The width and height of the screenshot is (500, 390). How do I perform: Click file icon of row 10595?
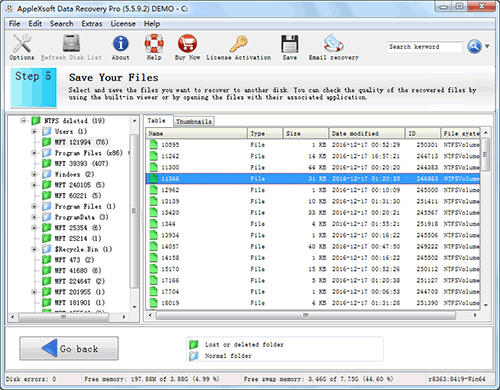(153, 144)
